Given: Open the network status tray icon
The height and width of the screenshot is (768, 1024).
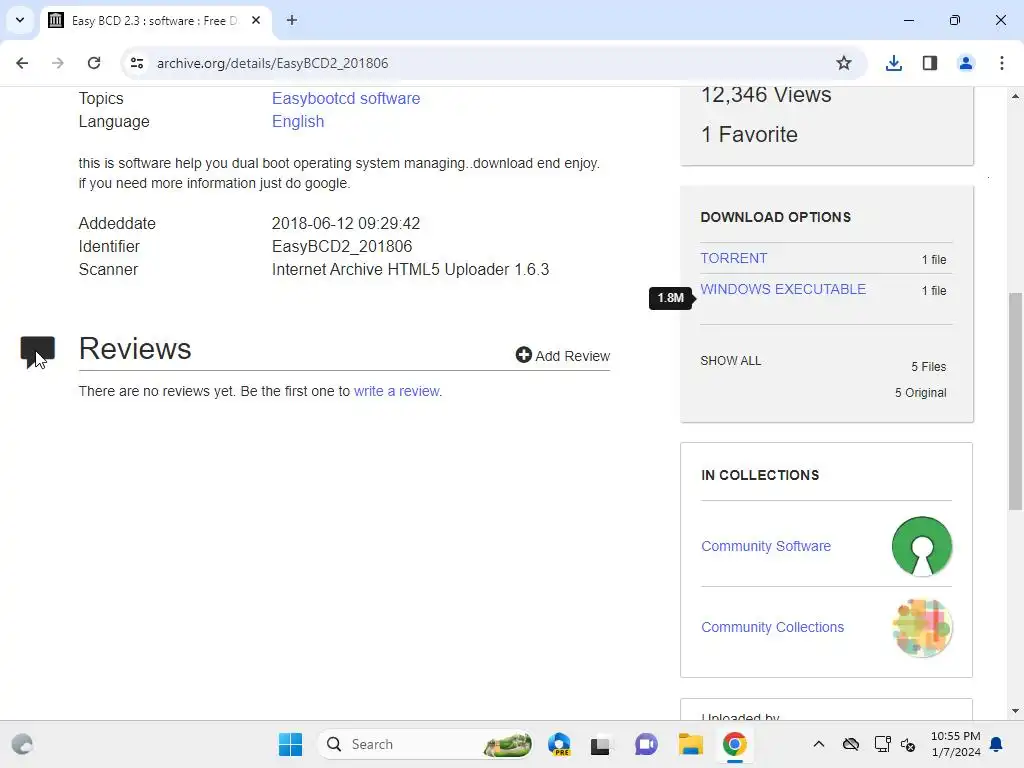Looking at the screenshot, I should click(882, 744).
